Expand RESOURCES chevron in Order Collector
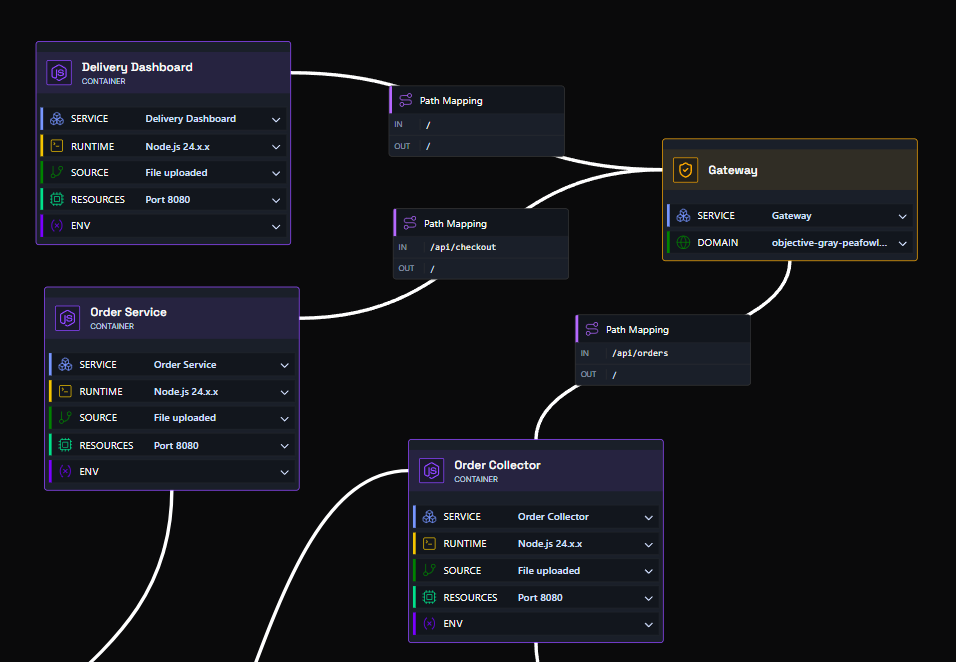956x662 pixels. click(x=649, y=599)
